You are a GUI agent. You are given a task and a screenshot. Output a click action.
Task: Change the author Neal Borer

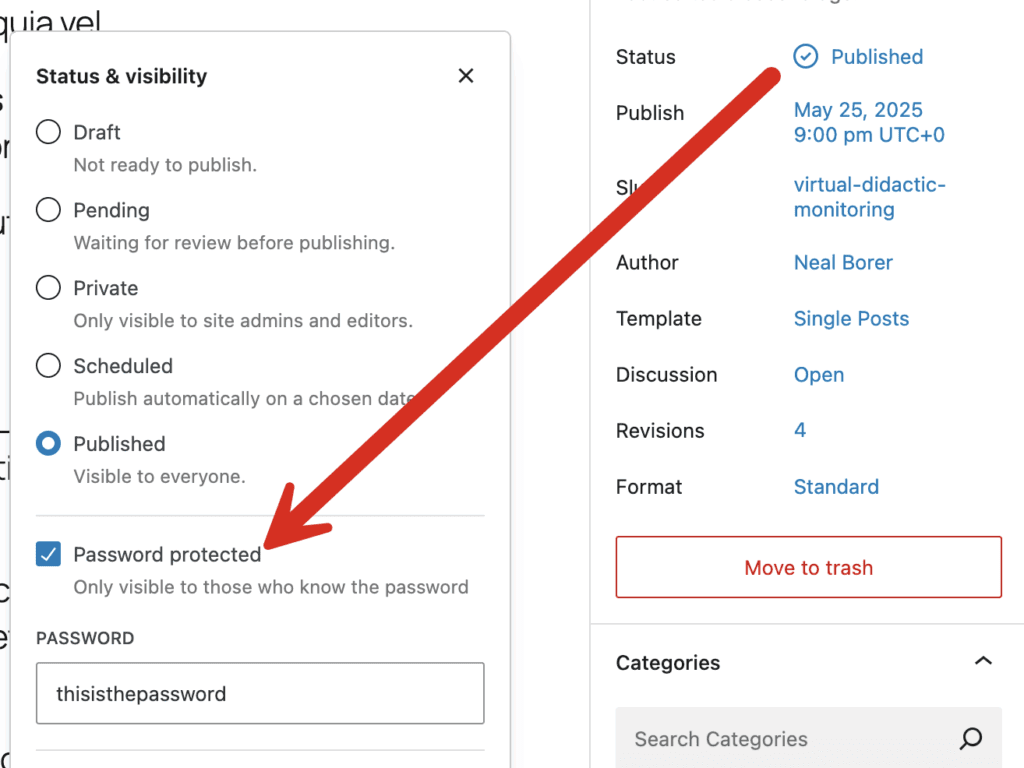pos(843,262)
